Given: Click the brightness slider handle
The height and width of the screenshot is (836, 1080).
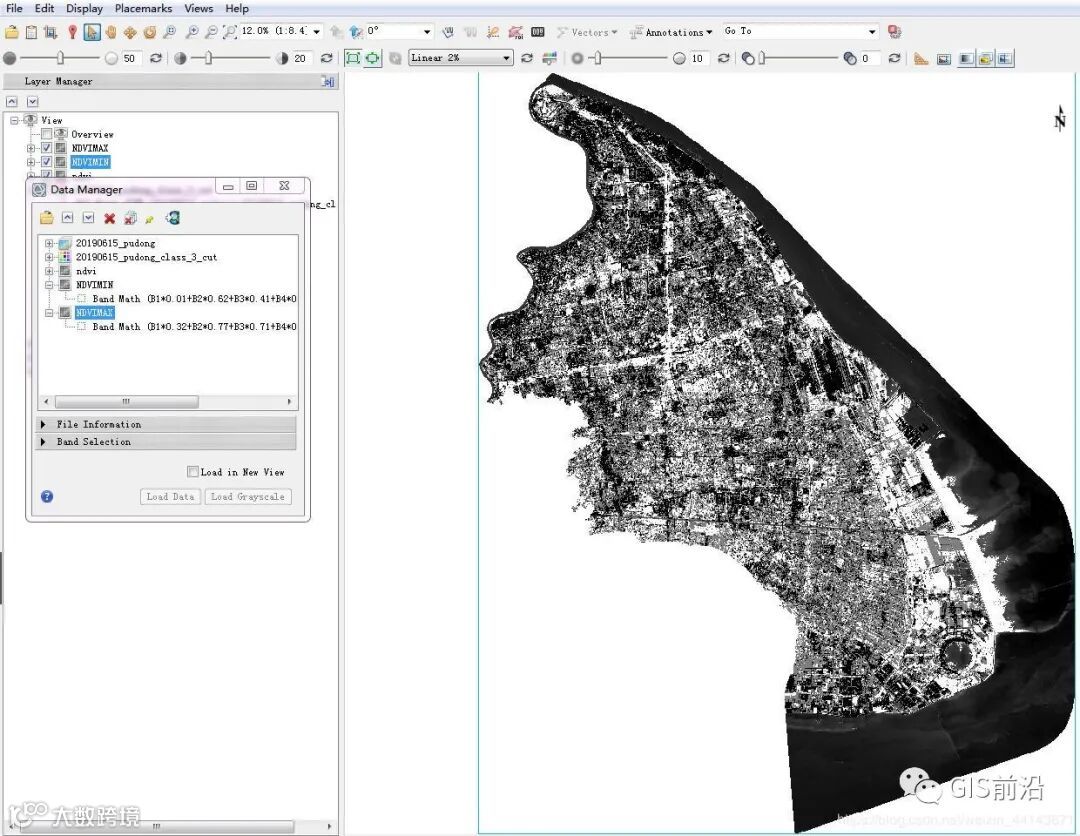Looking at the screenshot, I should coord(60,58).
